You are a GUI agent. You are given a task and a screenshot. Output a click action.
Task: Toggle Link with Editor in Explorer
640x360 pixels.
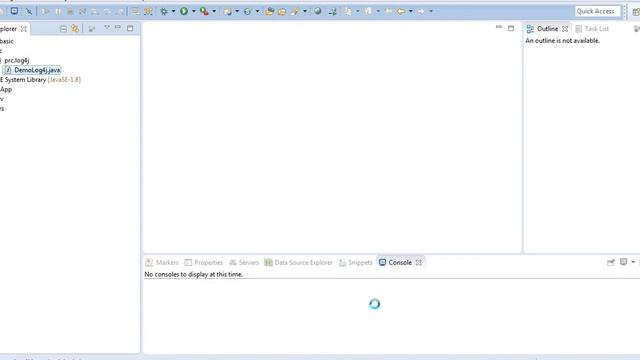pos(75,29)
